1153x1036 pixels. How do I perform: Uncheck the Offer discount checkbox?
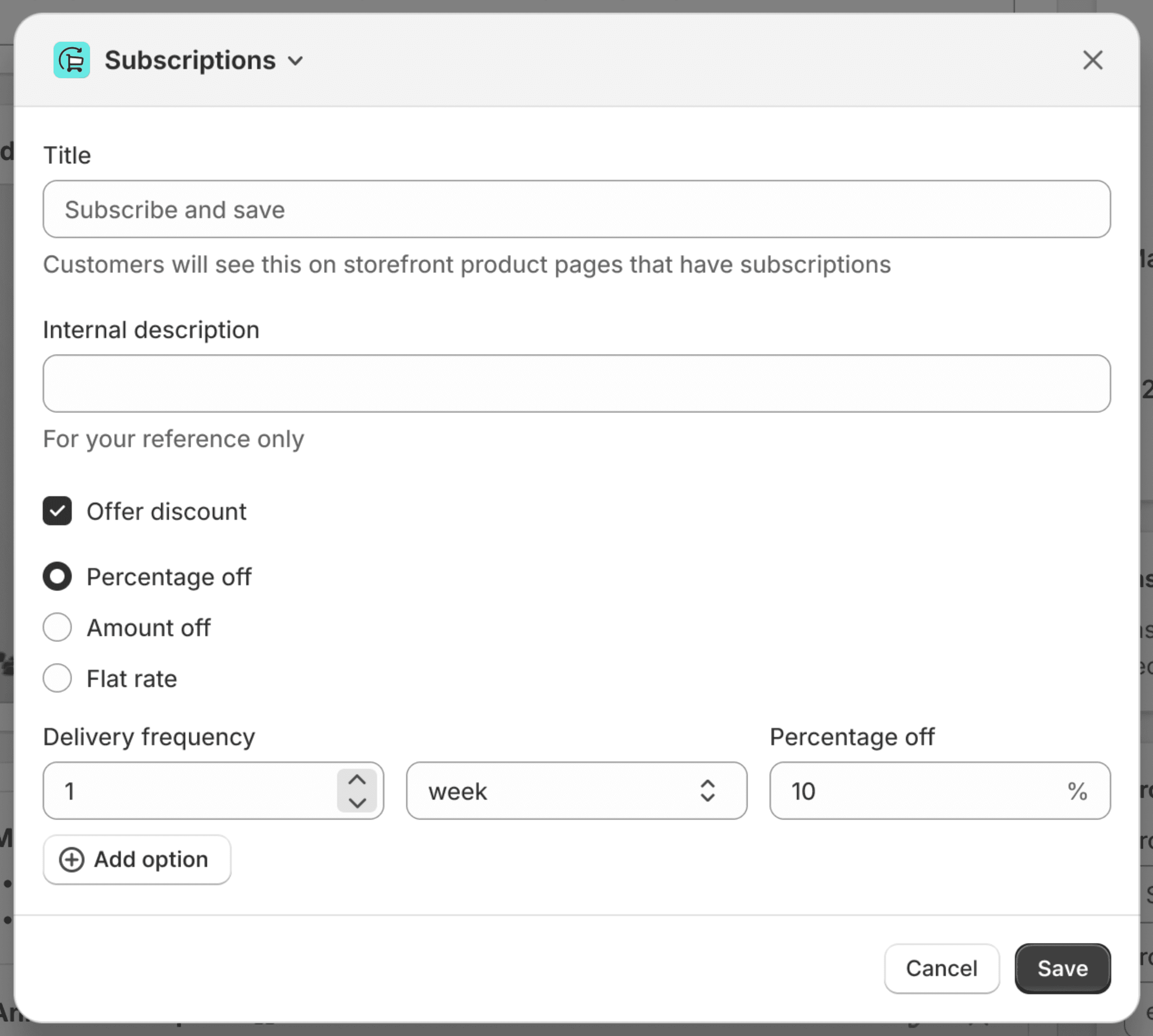point(57,511)
